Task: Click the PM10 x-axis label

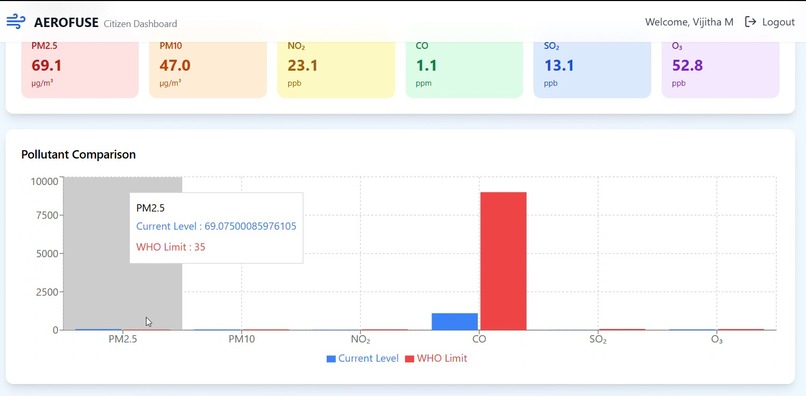Action: pyautogui.click(x=241, y=340)
